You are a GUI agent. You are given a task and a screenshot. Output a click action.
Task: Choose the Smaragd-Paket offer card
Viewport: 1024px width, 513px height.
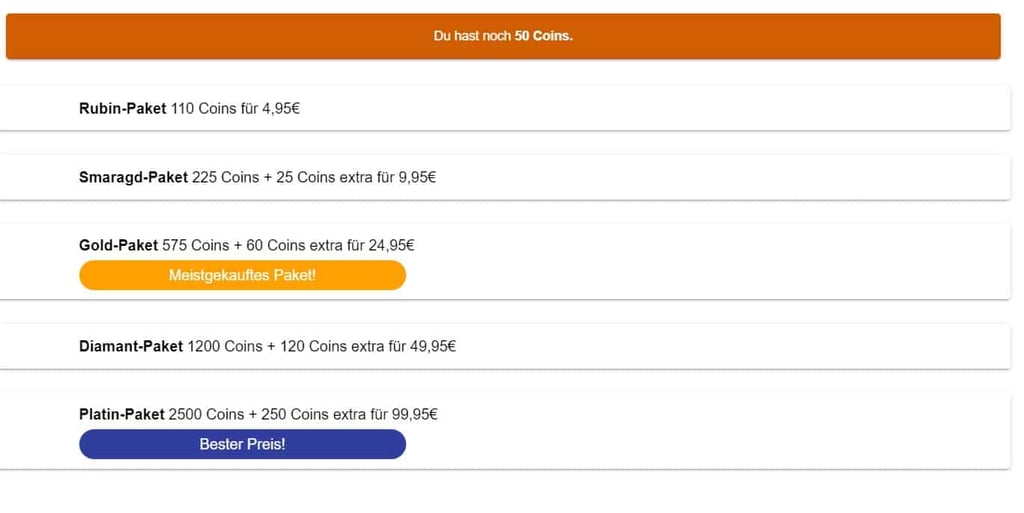point(505,177)
